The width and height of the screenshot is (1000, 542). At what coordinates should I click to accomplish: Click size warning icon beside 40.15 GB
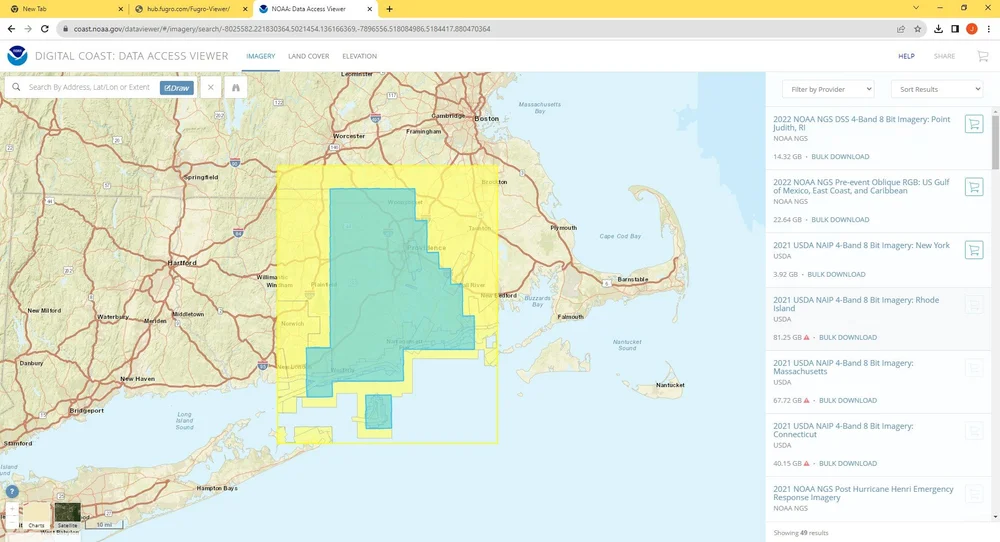tap(806, 464)
